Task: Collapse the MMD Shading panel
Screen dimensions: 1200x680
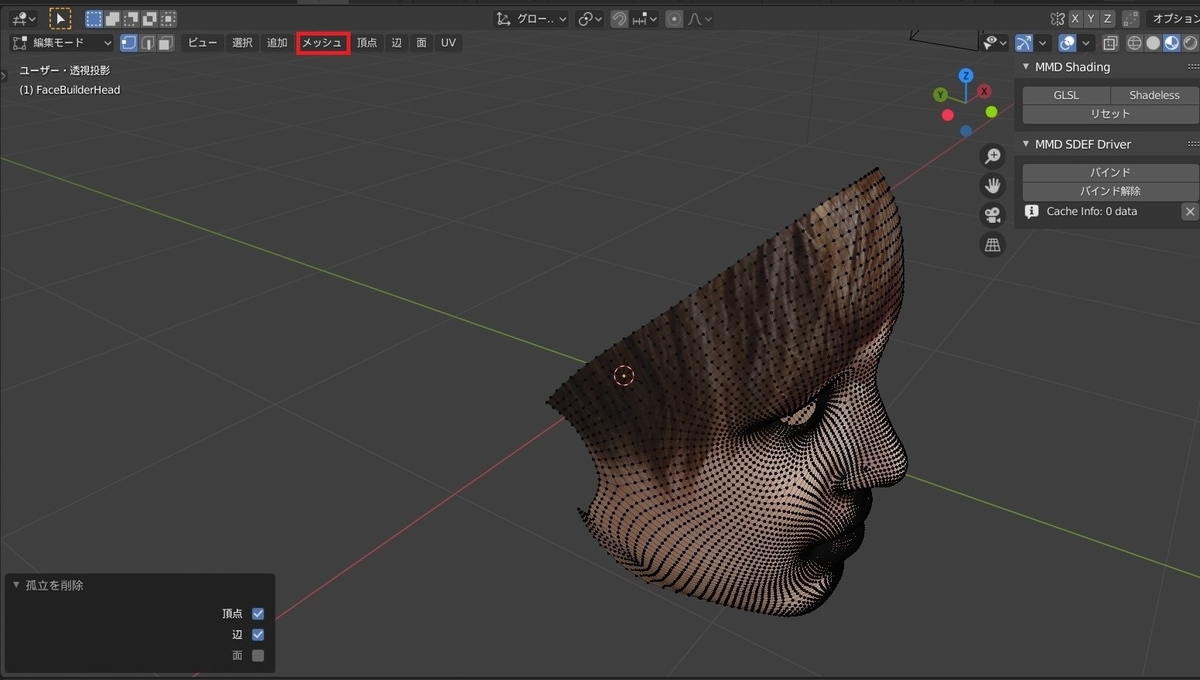Action: (x=1026, y=67)
